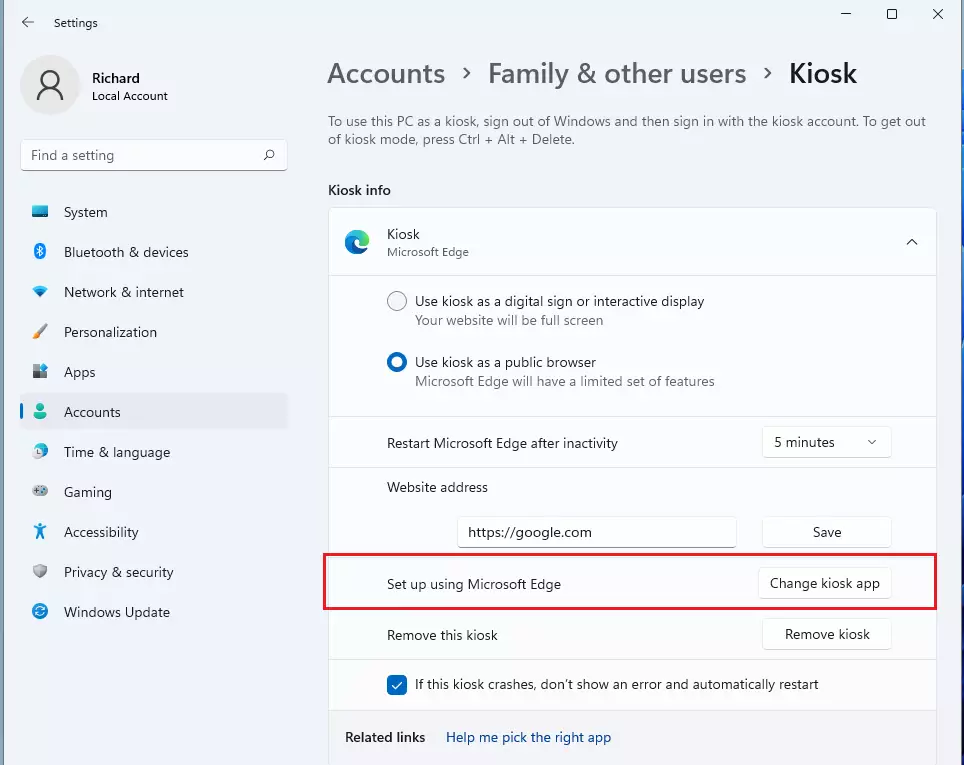Click the Accessibility figure icon
The width and height of the screenshot is (964, 765).
click(x=40, y=531)
